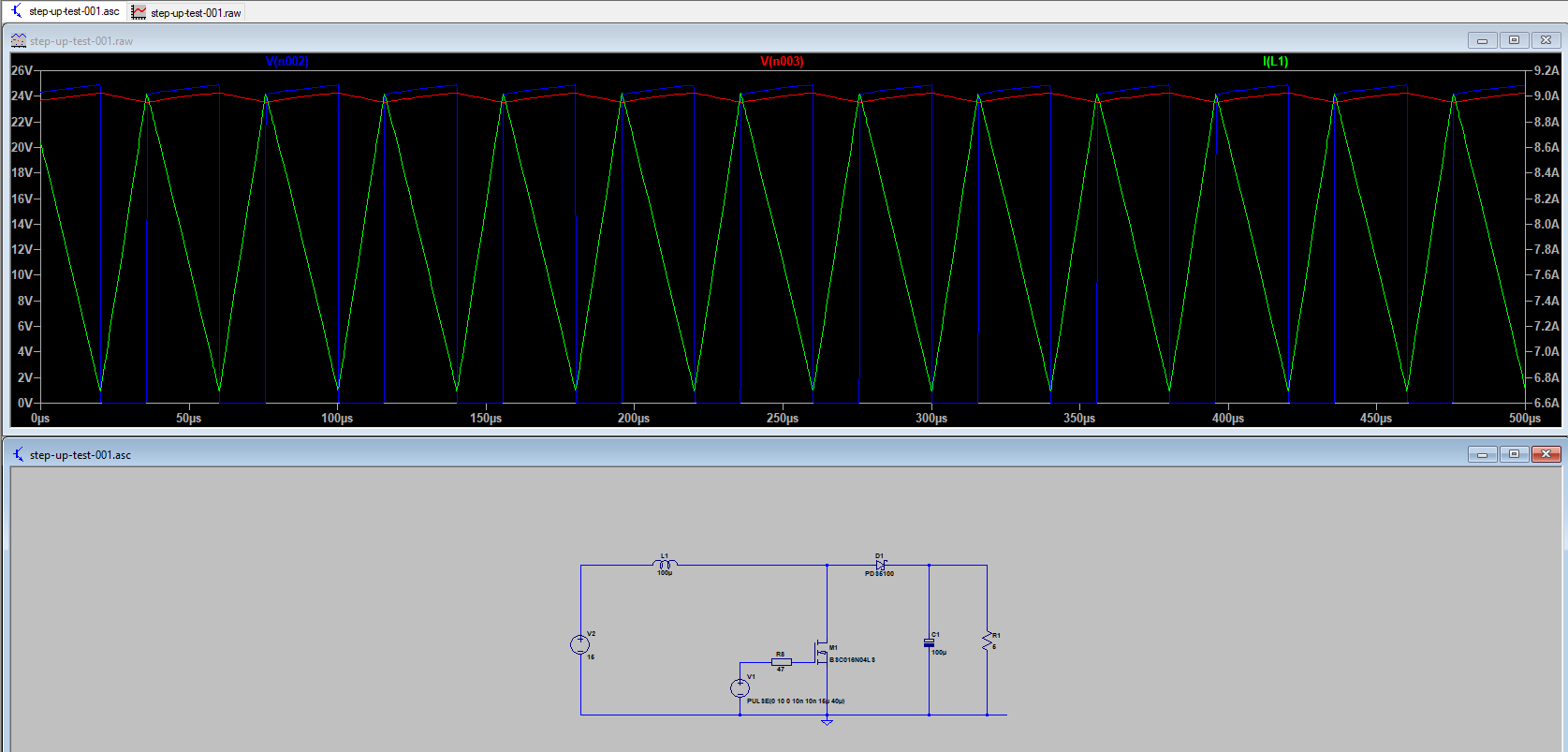Click the V1 pulse voltage source symbol
The image size is (1568, 752).
(740, 688)
